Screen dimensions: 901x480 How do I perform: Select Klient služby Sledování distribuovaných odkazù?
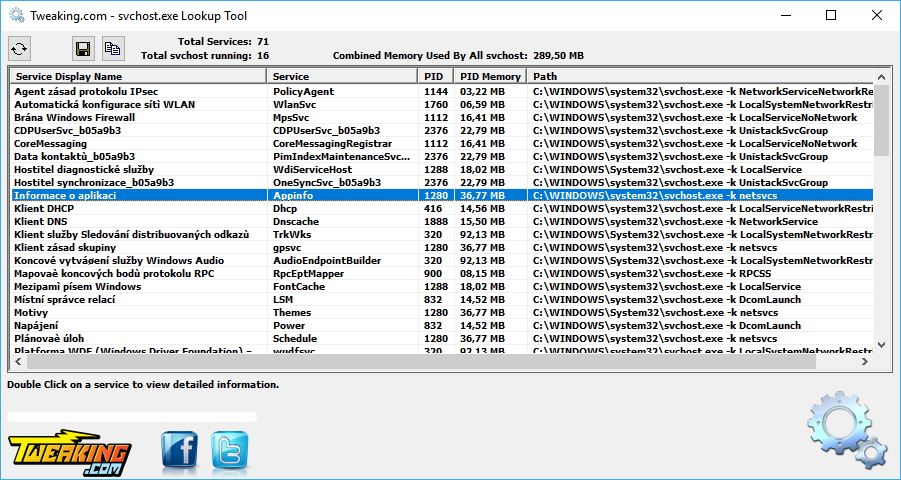point(442,235)
